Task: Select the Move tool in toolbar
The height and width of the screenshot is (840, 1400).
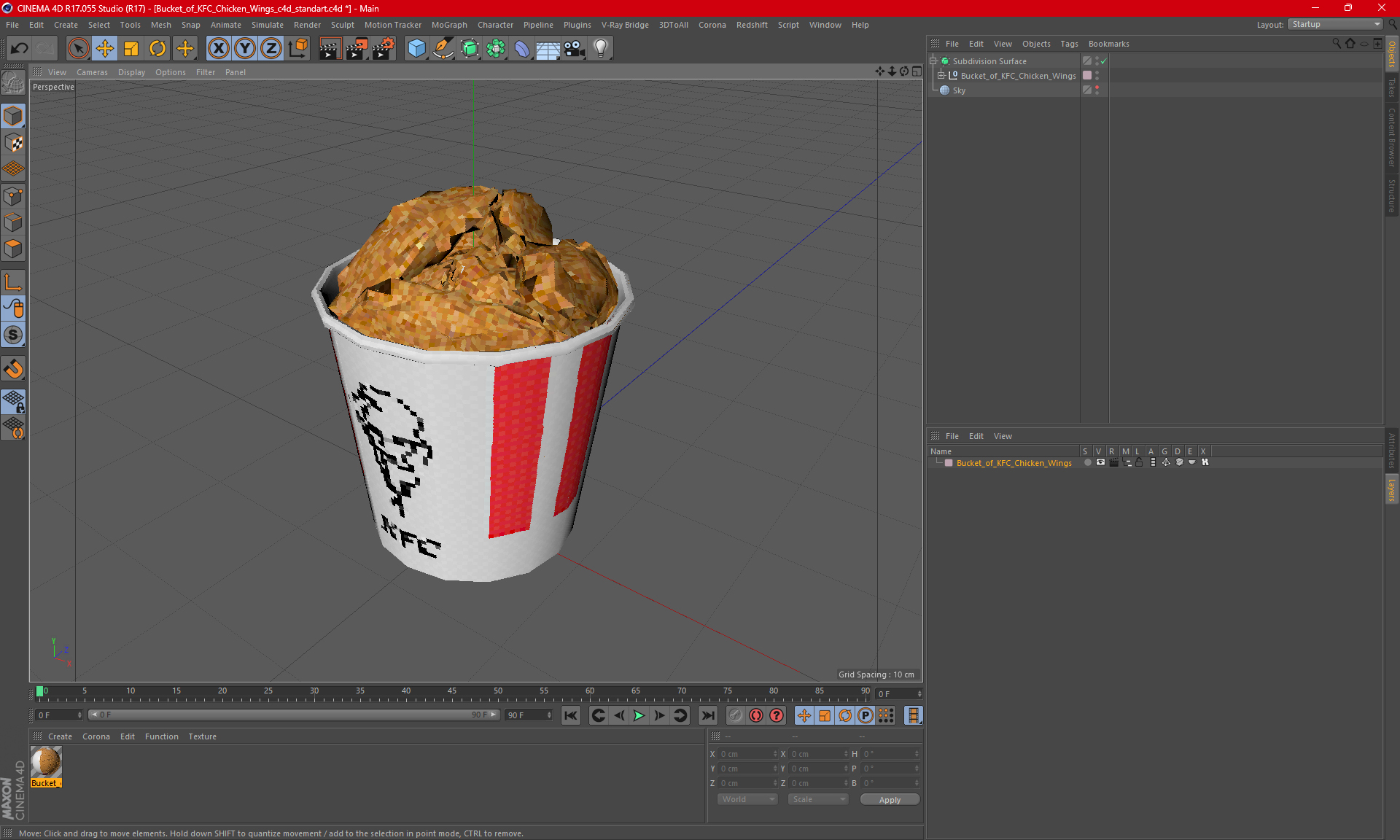Action: coord(105,49)
